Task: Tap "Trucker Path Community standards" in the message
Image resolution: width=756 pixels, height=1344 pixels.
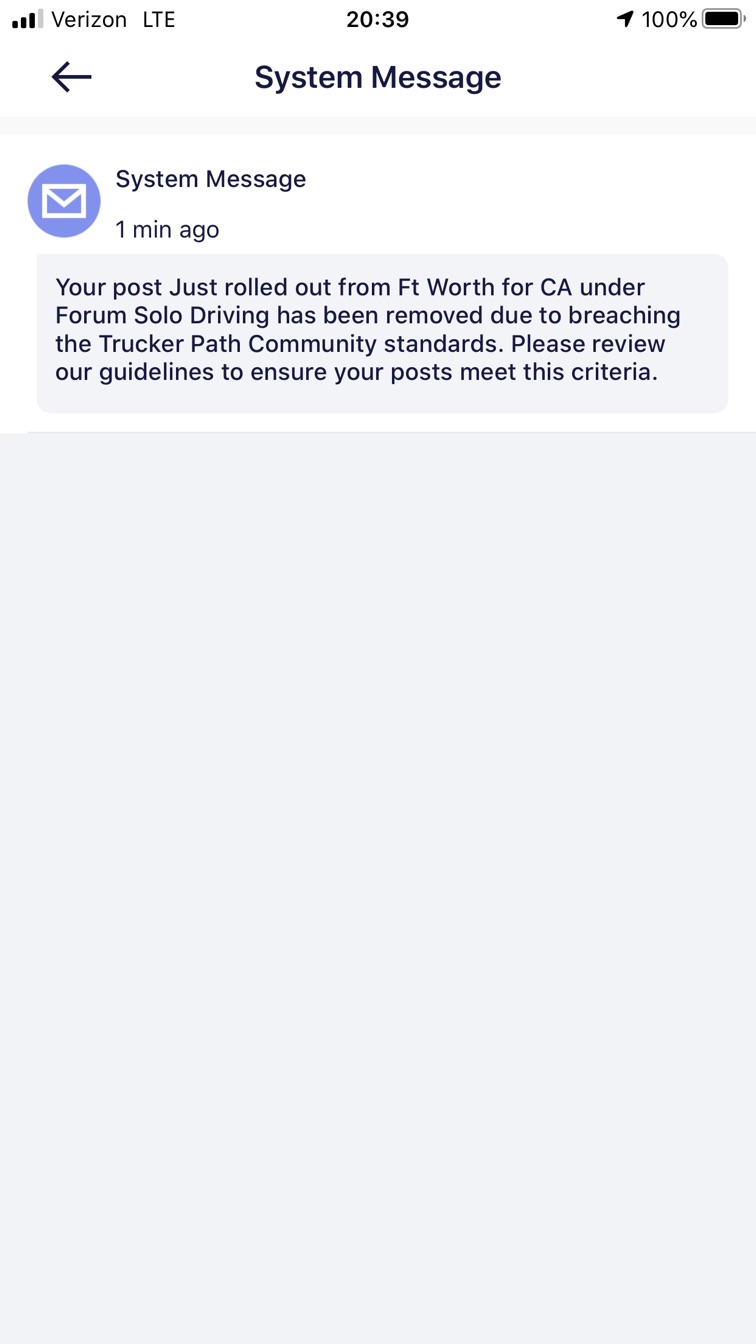Action: [x=300, y=345]
